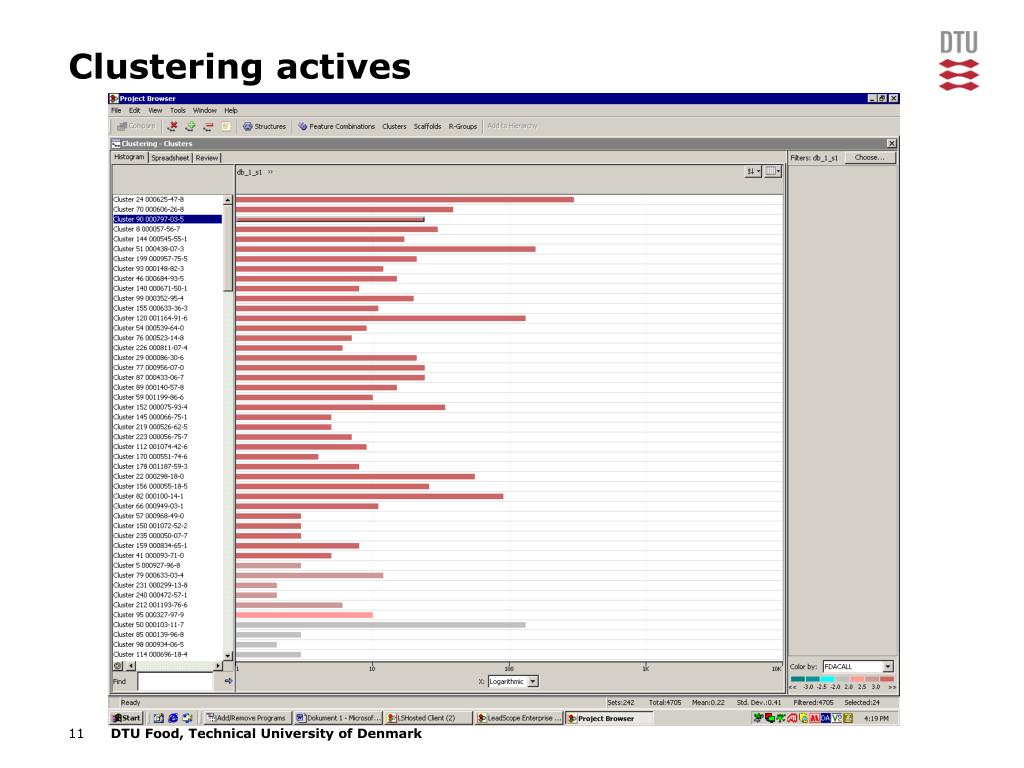Click the cluster list right scroll arrow
Viewport: 1024px width, 768px height.
218,666
